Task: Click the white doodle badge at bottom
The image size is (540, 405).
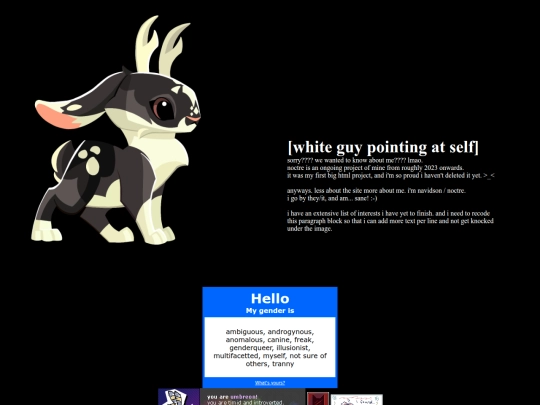Action: (x=357, y=400)
